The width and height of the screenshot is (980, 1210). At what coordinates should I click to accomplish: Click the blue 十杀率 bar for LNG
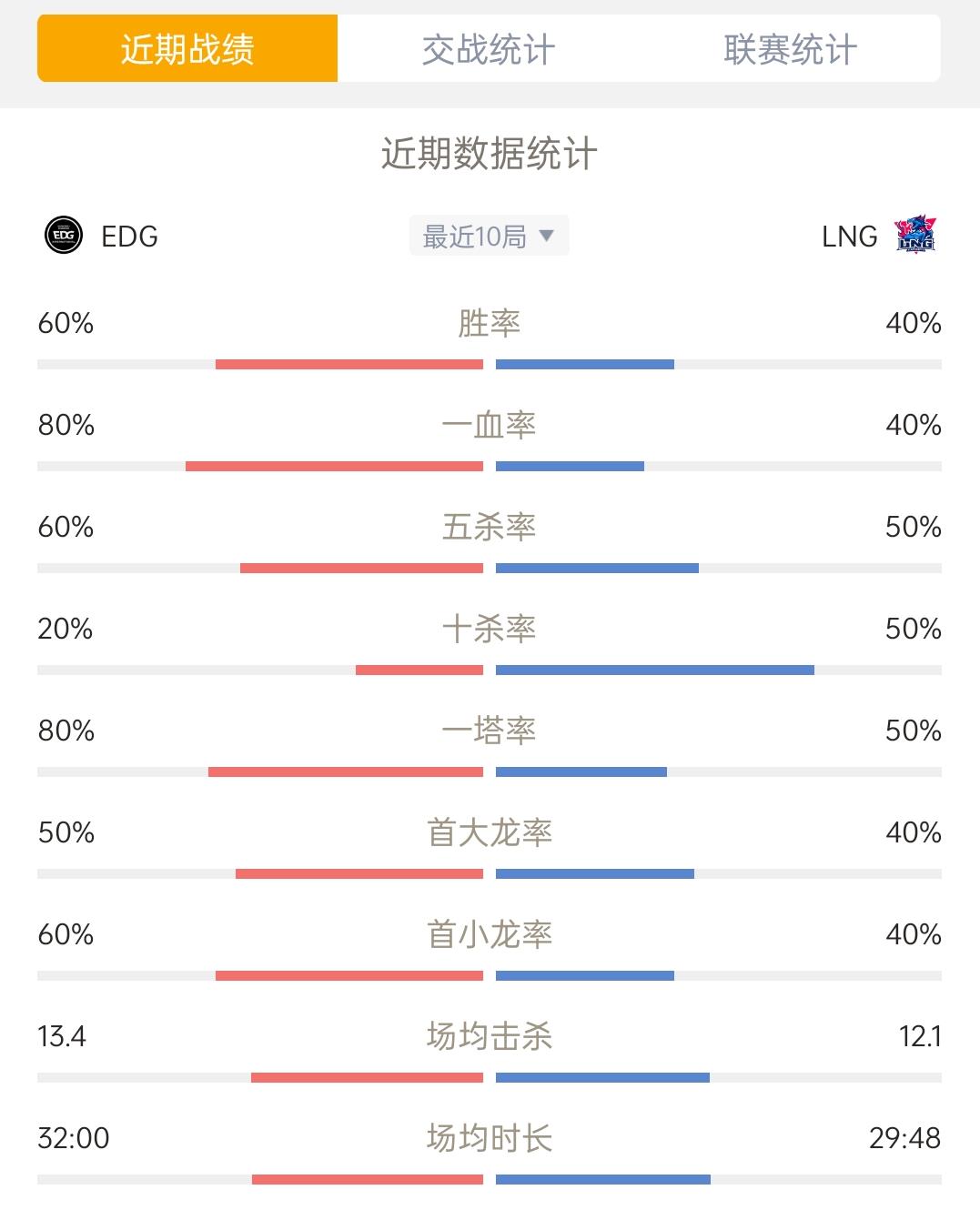click(655, 671)
